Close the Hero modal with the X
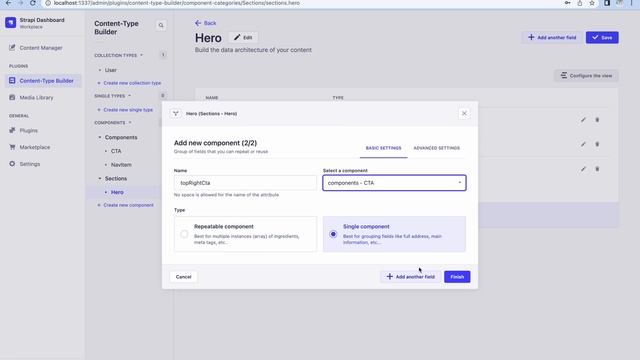Image resolution: width=640 pixels, height=360 pixels. 464,113
